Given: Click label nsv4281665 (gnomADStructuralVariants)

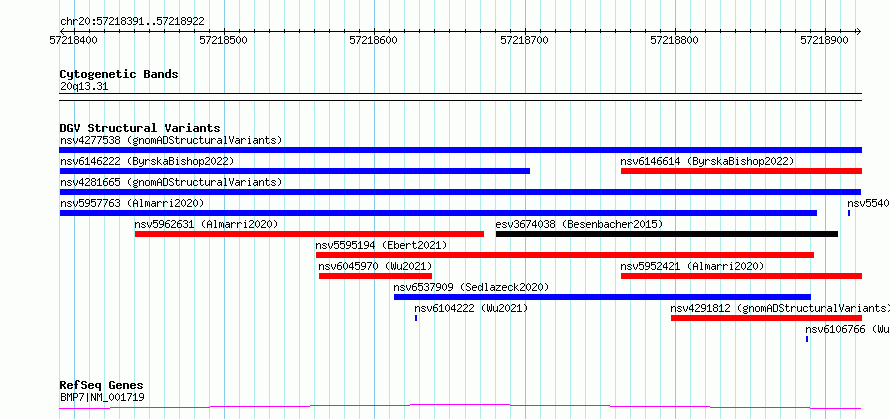Looking at the screenshot, I should [171, 182].
